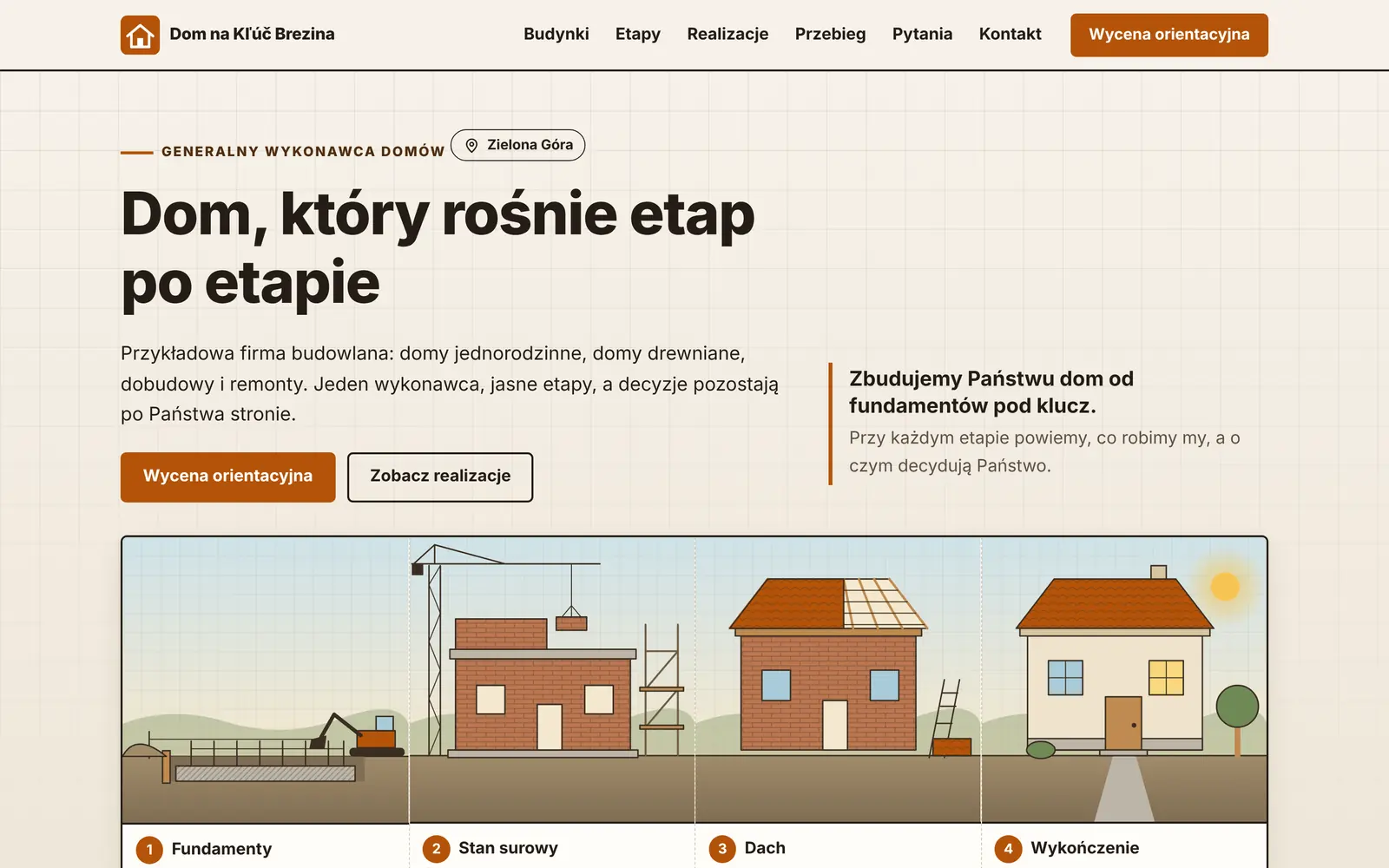
Task: Select the Wykończenie stage label
Action: [x=1085, y=848]
